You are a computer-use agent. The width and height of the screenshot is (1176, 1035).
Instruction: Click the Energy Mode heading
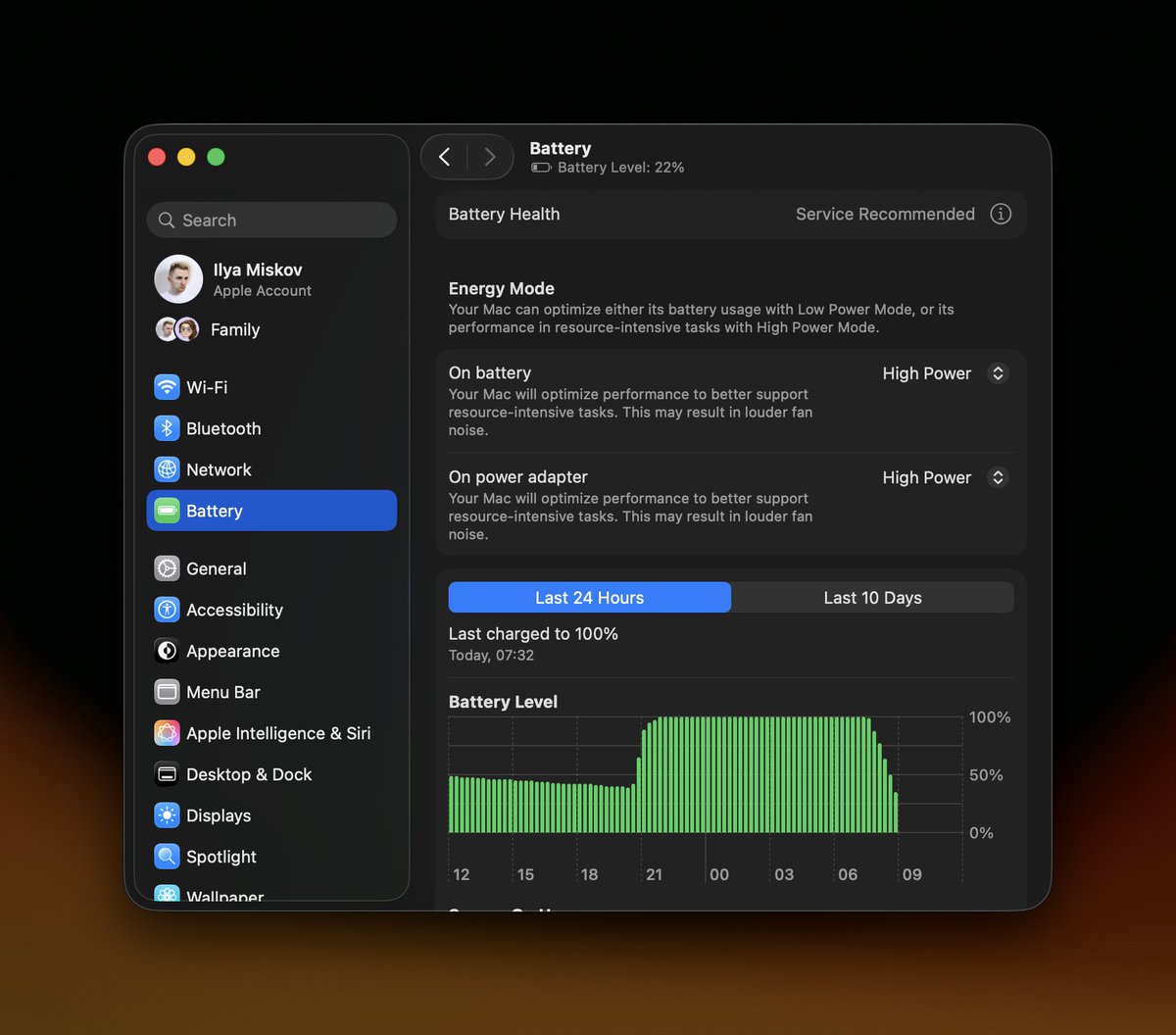pyautogui.click(x=502, y=288)
